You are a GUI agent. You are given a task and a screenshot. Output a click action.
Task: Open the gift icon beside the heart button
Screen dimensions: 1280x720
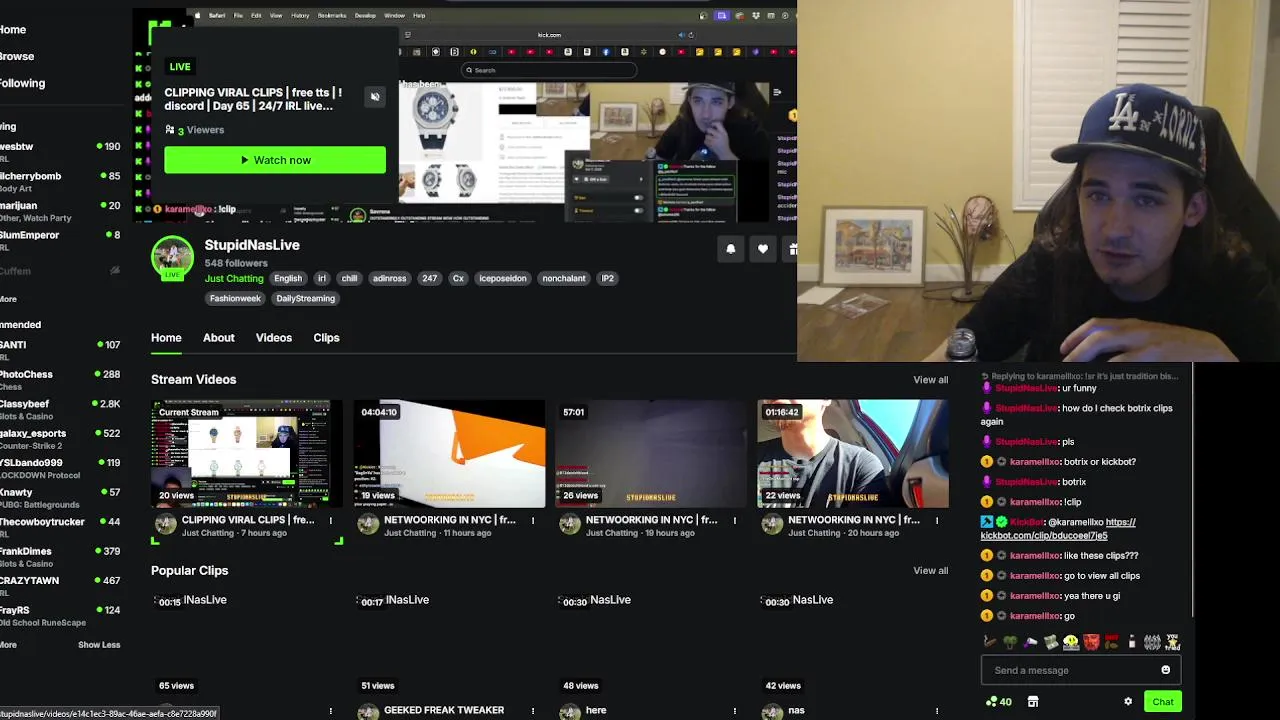coord(792,249)
